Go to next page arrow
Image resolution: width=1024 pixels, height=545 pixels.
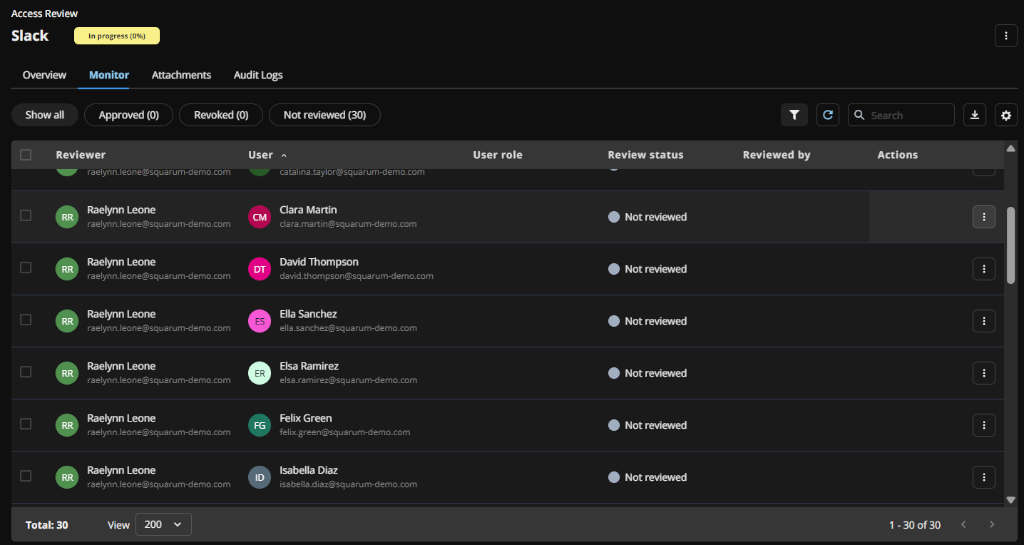point(991,525)
